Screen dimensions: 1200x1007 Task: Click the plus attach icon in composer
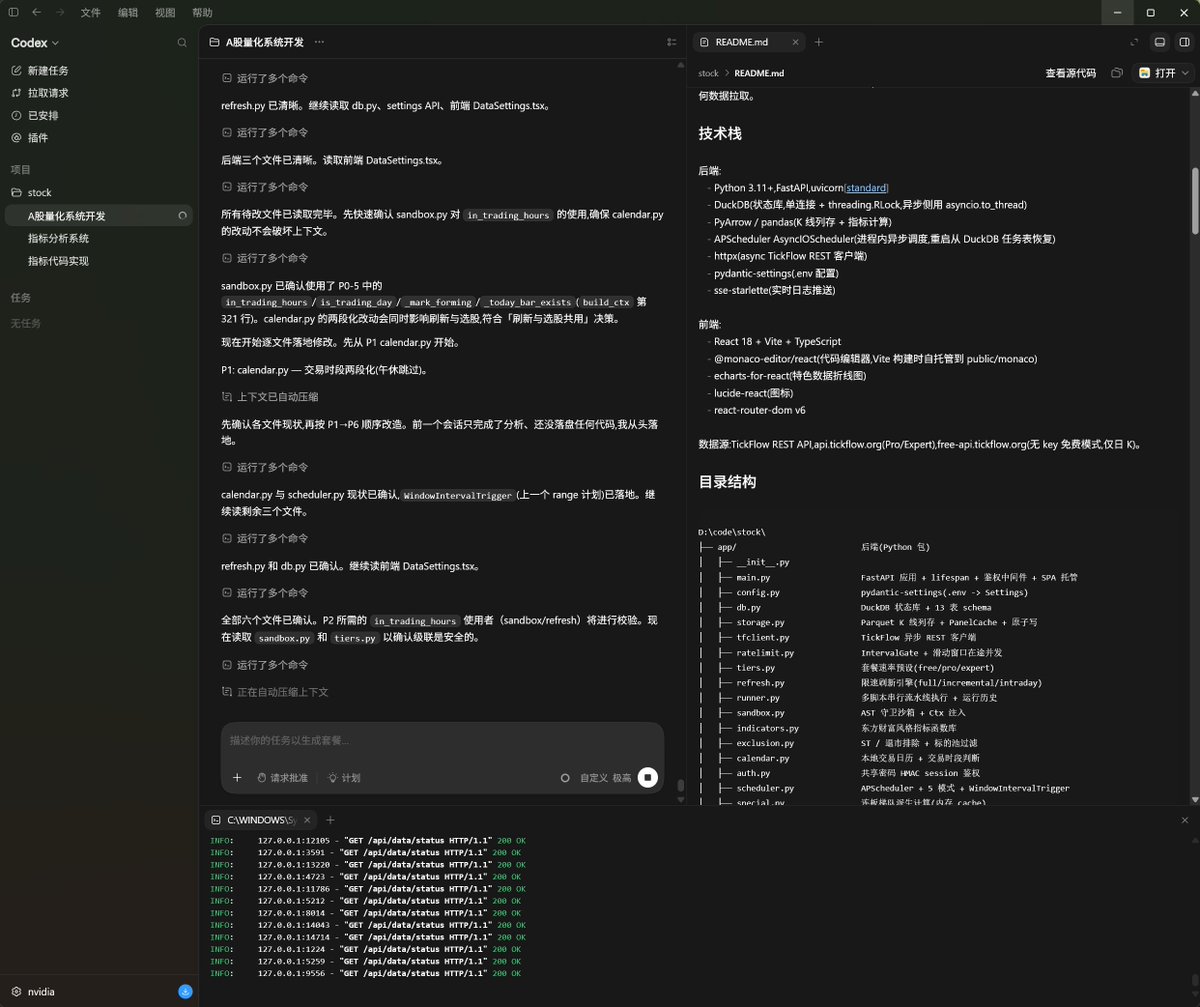coord(237,778)
